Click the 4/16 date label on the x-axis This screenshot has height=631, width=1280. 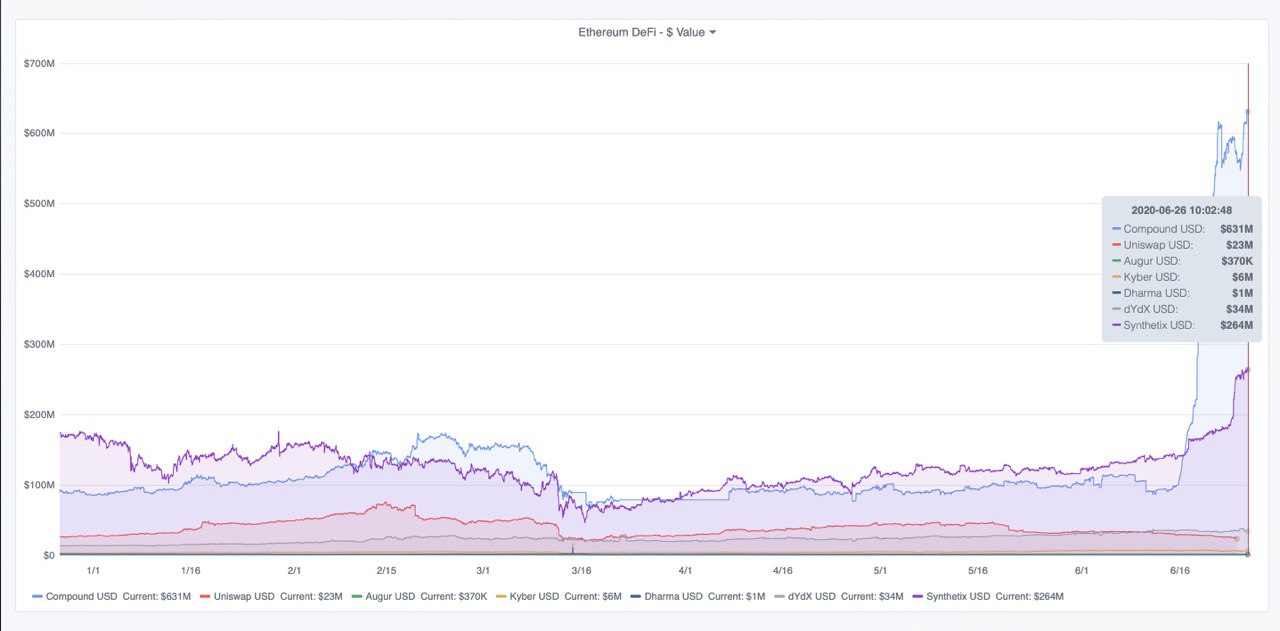click(x=783, y=570)
